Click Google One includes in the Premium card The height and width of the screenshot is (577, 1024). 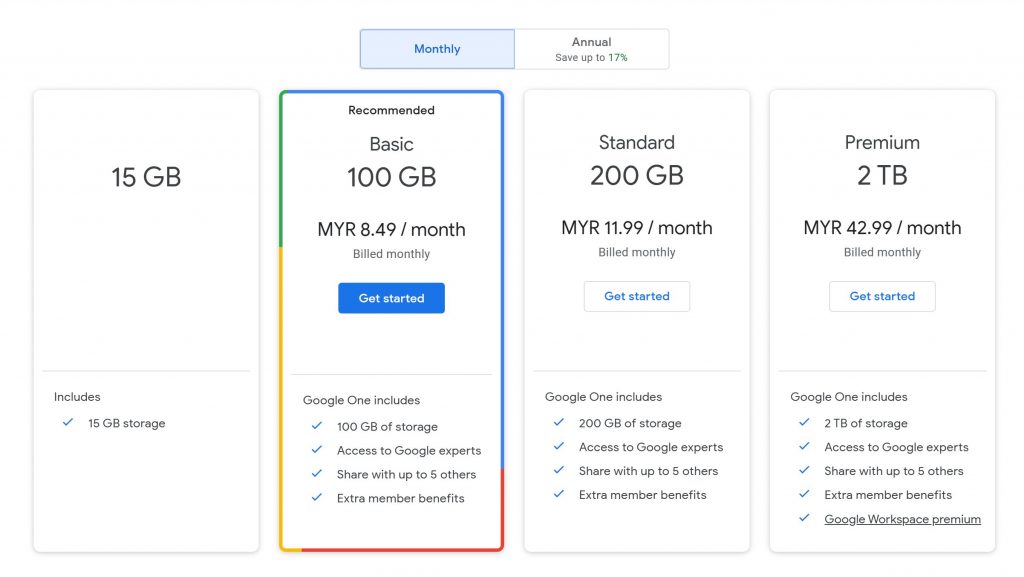(x=849, y=397)
